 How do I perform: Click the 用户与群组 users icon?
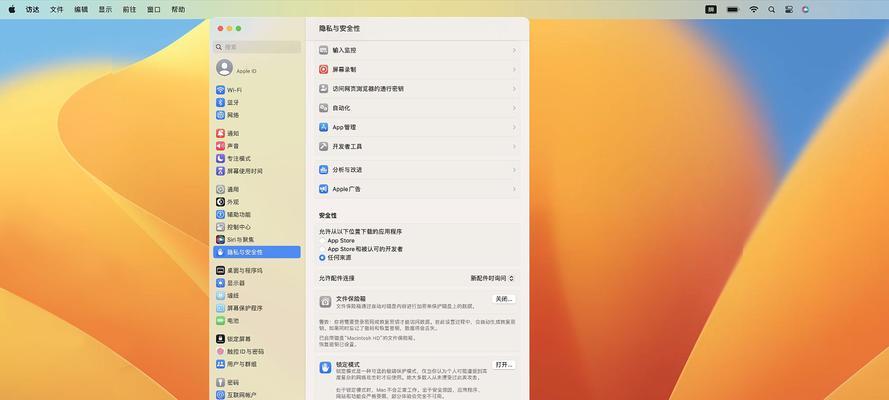pos(221,364)
